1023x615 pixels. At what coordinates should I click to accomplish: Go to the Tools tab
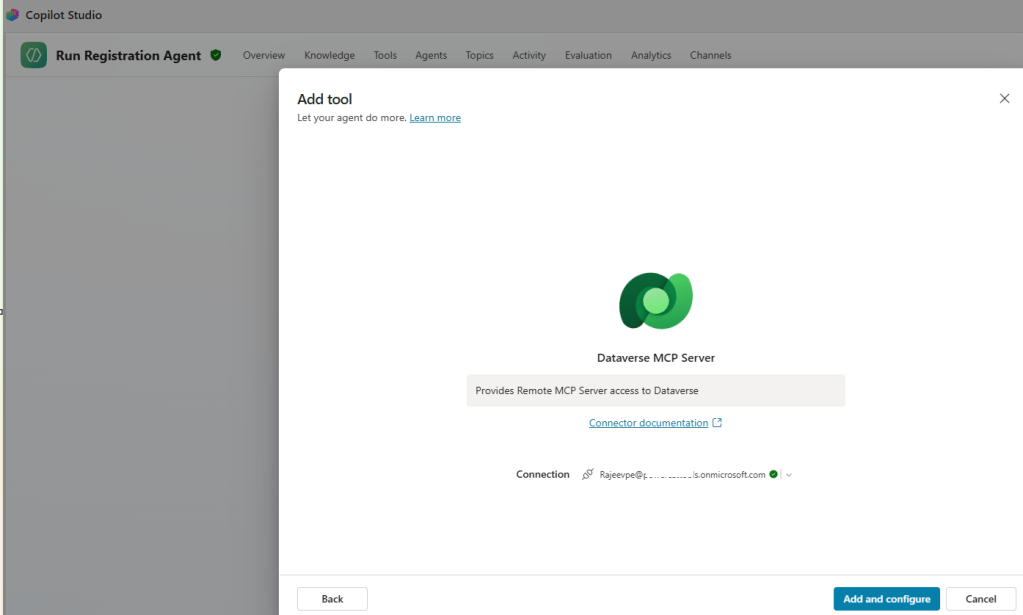(x=385, y=56)
